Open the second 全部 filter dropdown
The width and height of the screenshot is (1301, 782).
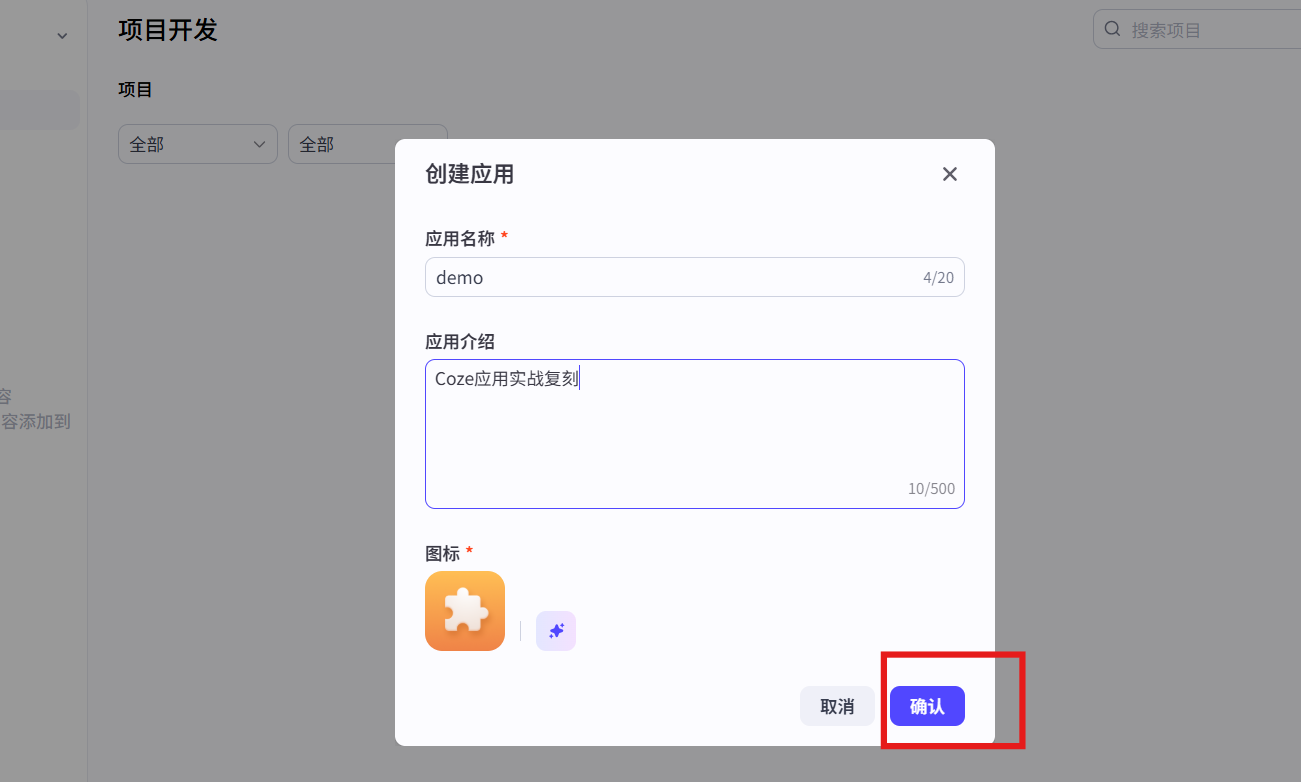[368, 144]
